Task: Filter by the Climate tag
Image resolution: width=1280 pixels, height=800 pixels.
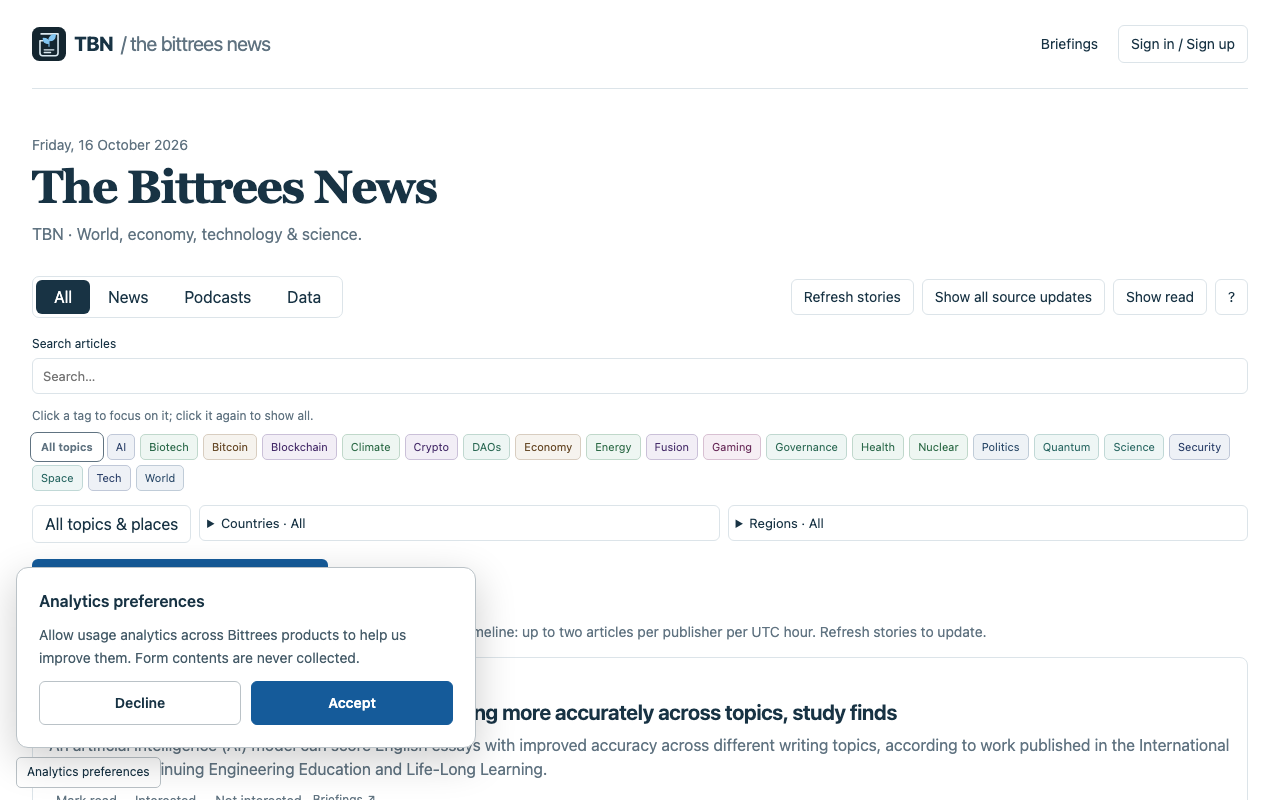Action: [x=371, y=447]
